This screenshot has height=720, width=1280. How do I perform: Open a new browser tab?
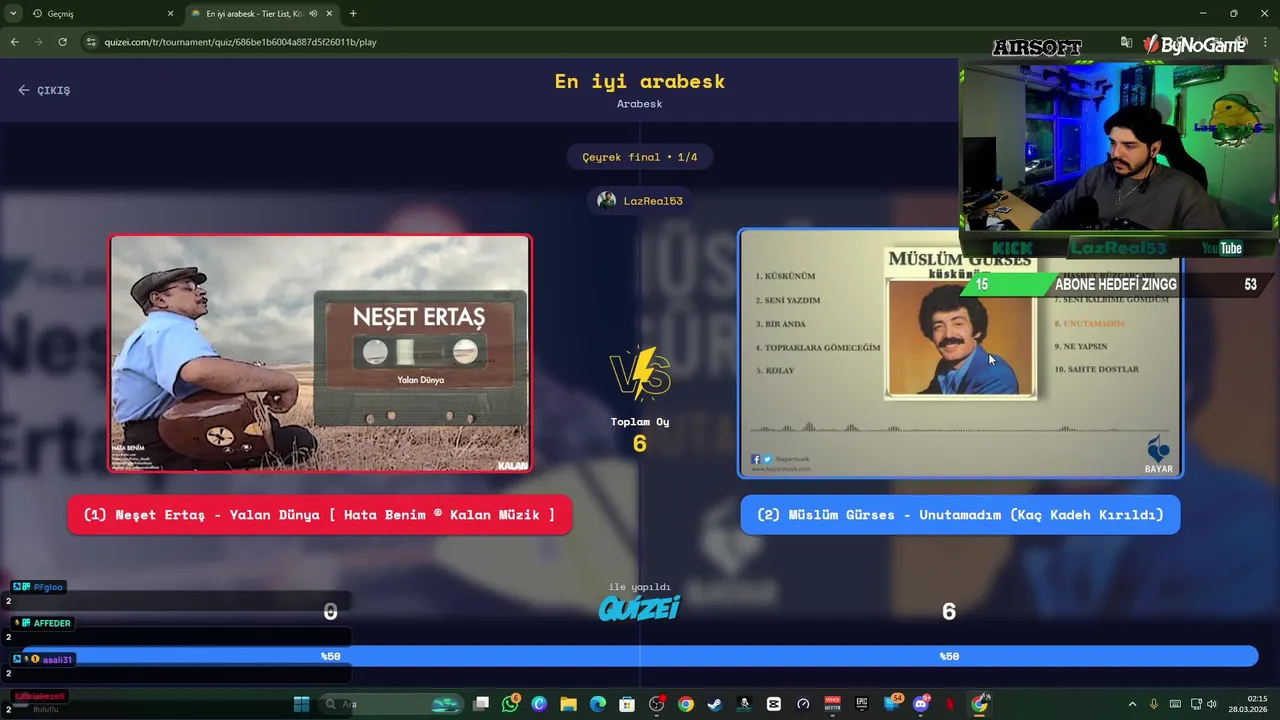pos(353,14)
